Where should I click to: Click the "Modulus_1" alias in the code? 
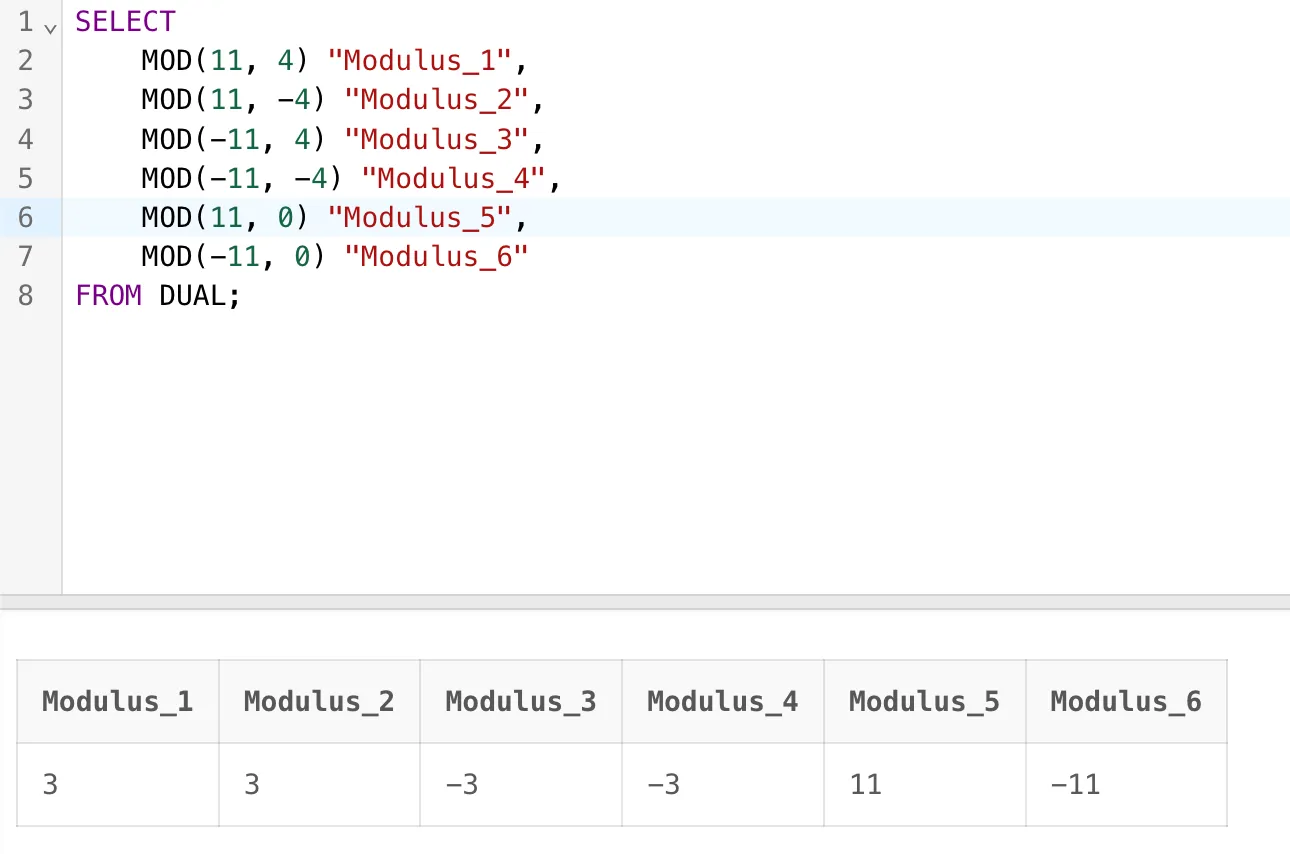pyautogui.click(x=419, y=60)
